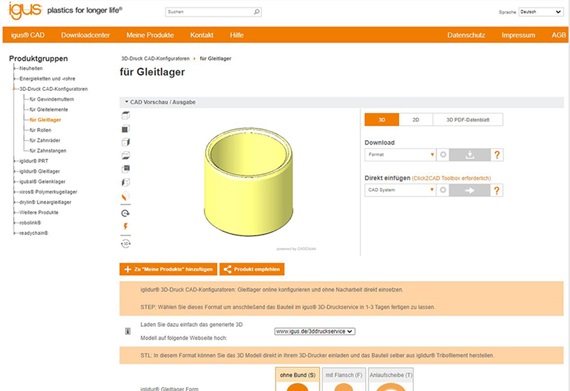Image resolution: width=570 pixels, height=391 pixels.
Task: Open the Hilfe menu item
Action: click(x=237, y=35)
